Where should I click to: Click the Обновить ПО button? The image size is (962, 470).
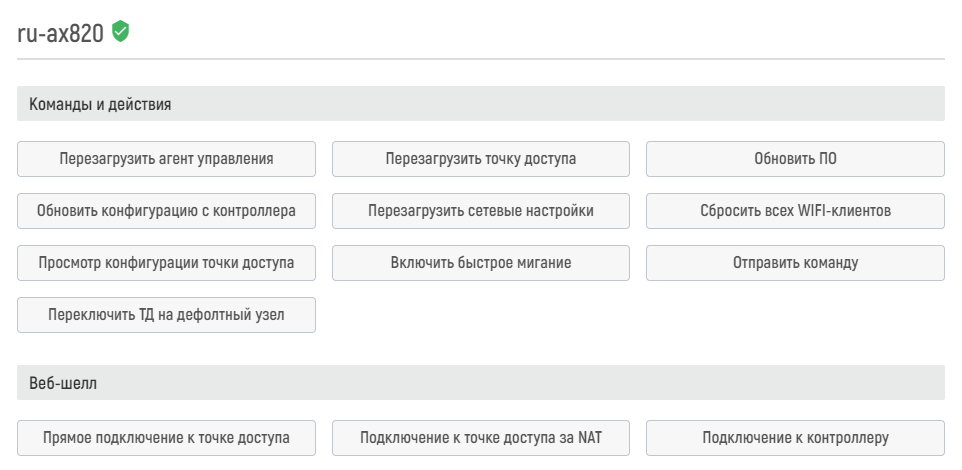(795, 159)
